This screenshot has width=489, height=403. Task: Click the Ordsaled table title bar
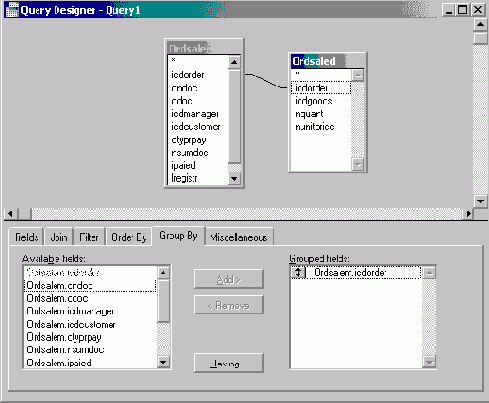[328, 61]
